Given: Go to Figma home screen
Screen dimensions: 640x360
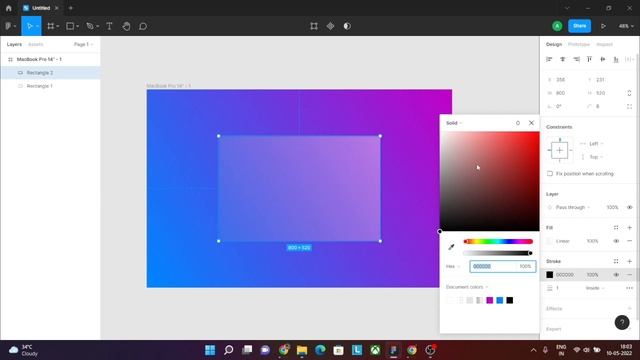Looking at the screenshot, I should (9, 8).
